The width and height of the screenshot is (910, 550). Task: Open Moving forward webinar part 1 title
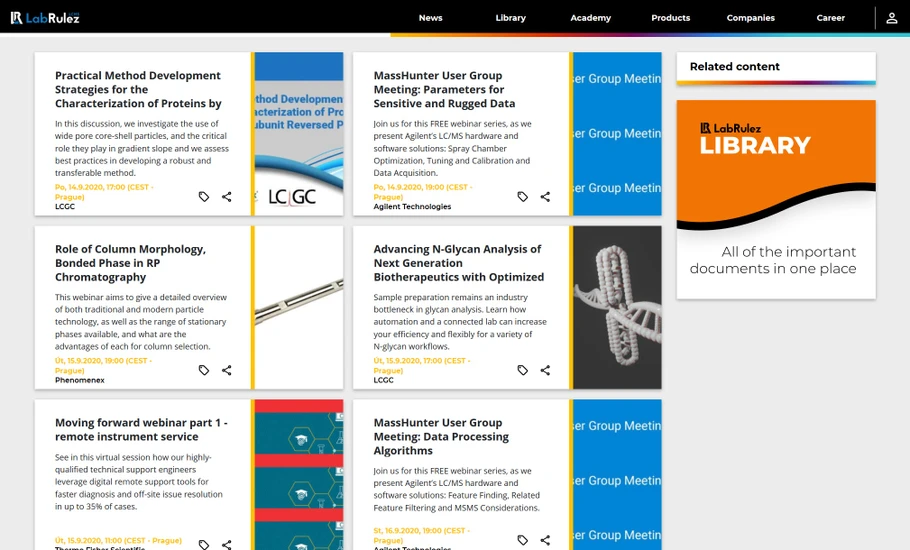(x=141, y=429)
